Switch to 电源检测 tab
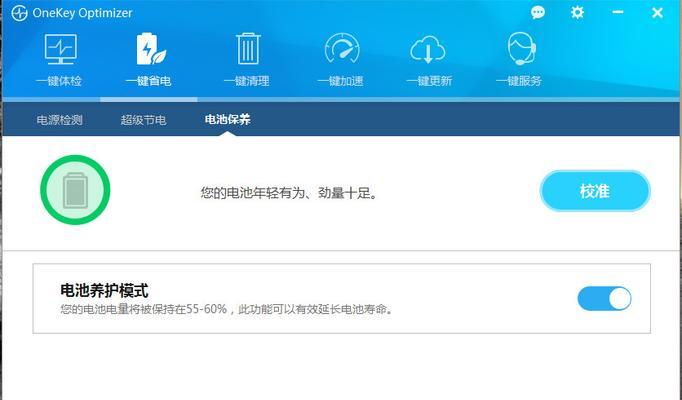The image size is (682, 400). coord(60,120)
